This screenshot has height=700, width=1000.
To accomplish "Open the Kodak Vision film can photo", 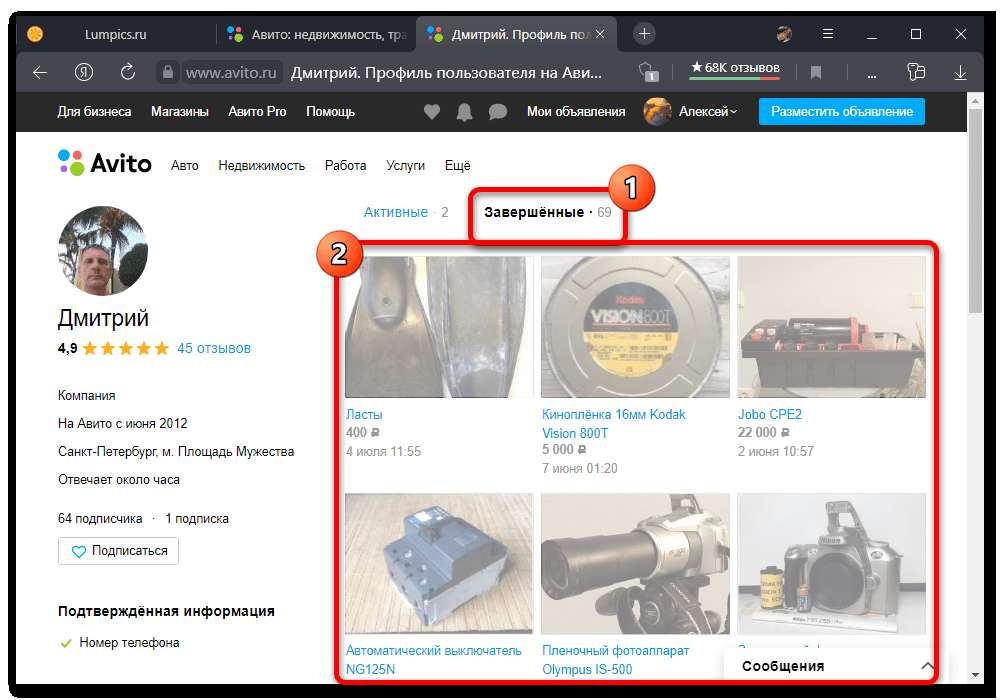I will [x=635, y=327].
